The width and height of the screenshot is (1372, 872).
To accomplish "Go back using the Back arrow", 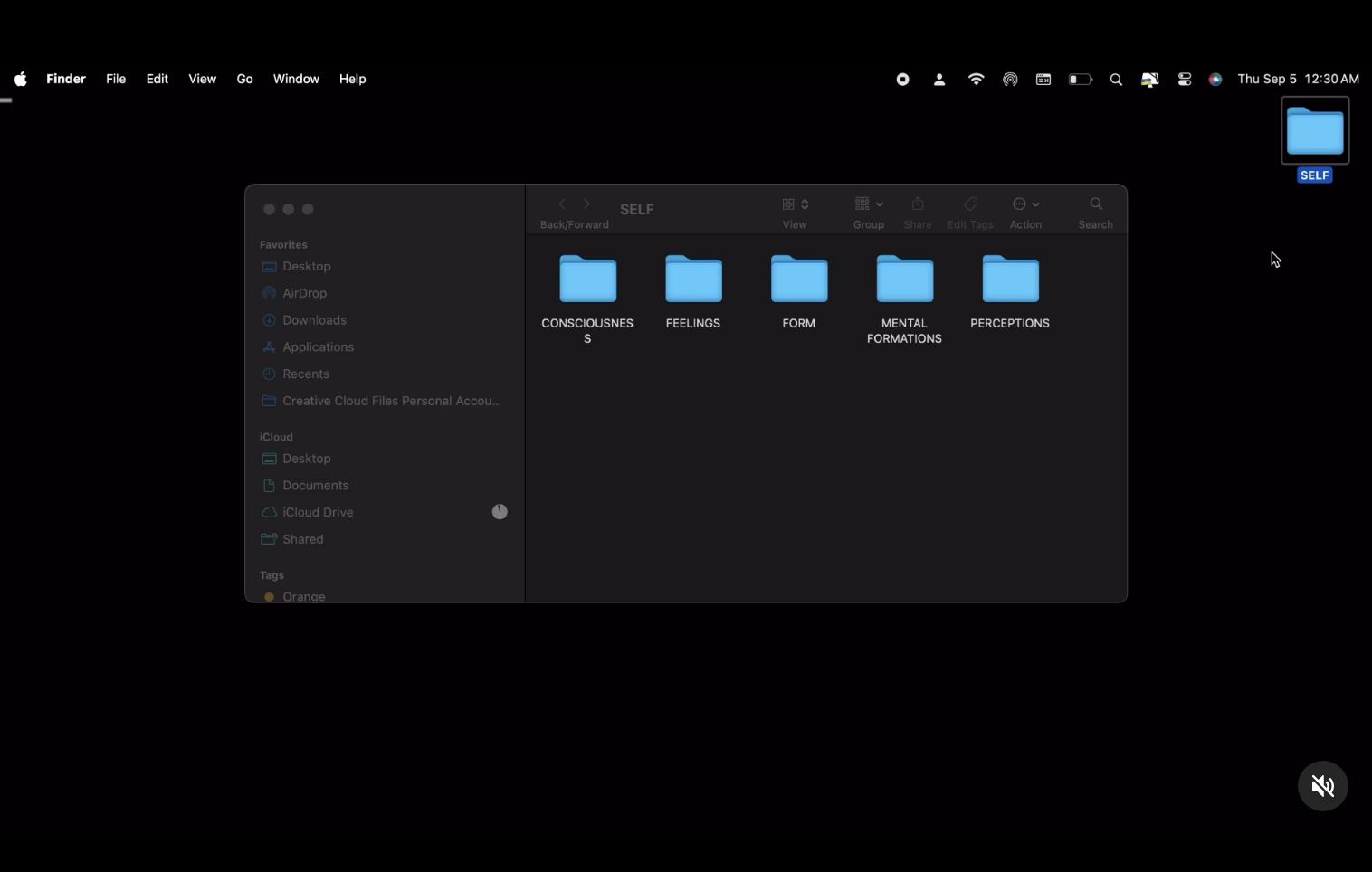I will tap(562, 204).
